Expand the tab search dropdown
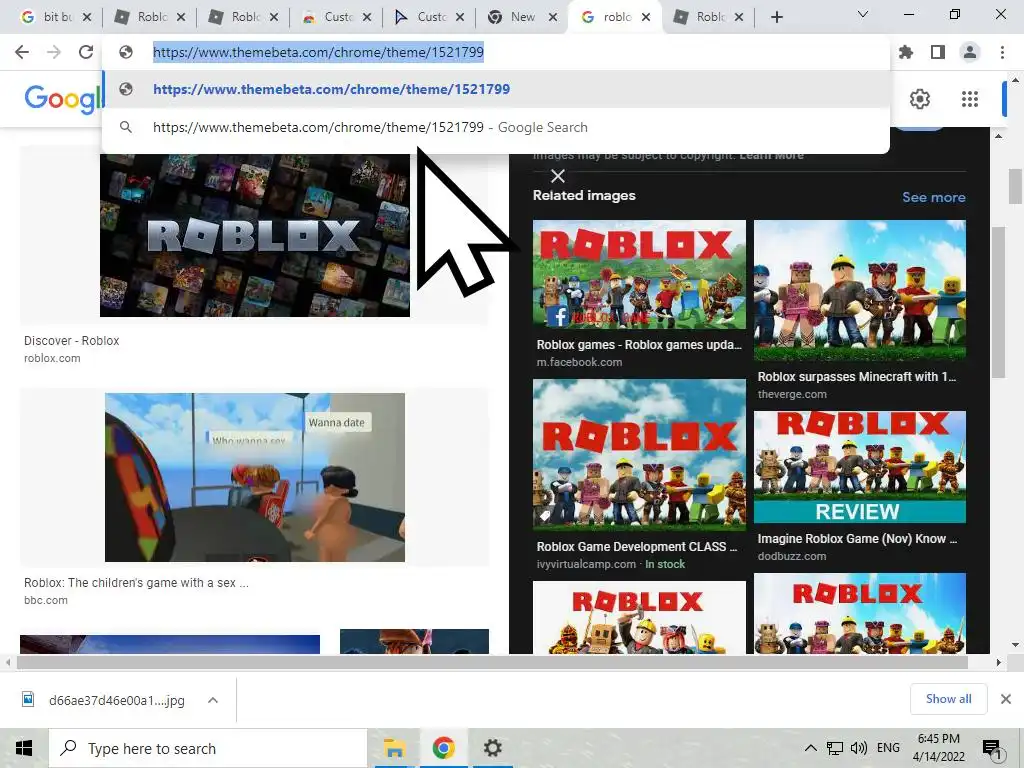The image size is (1024, 768). (x=863, y=14)
